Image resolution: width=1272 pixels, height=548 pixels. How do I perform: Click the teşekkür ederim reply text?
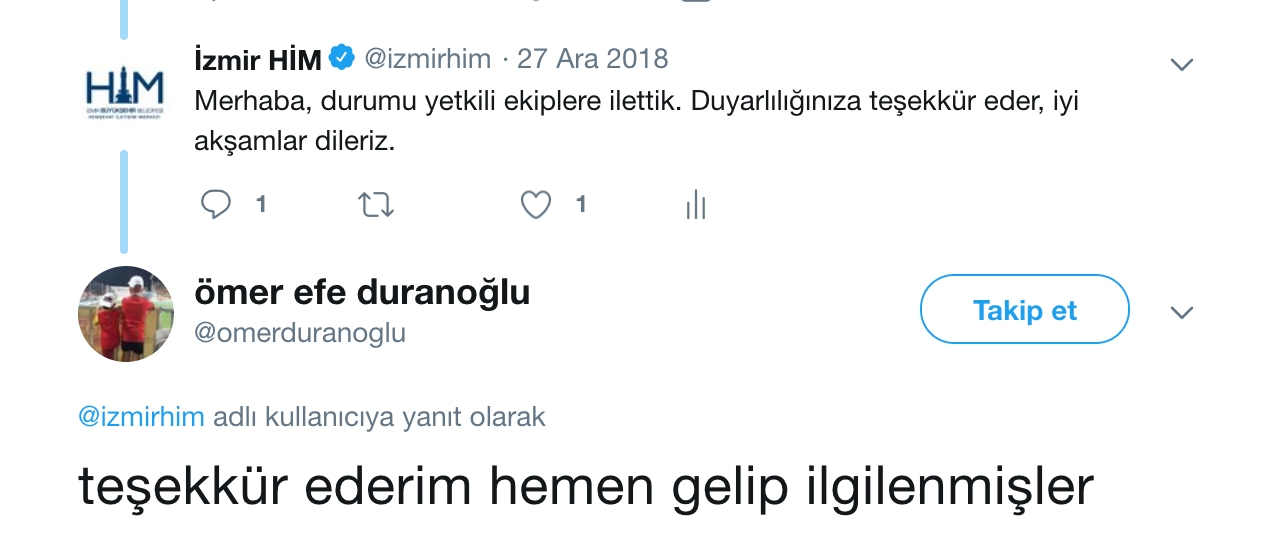pos(586,487)
